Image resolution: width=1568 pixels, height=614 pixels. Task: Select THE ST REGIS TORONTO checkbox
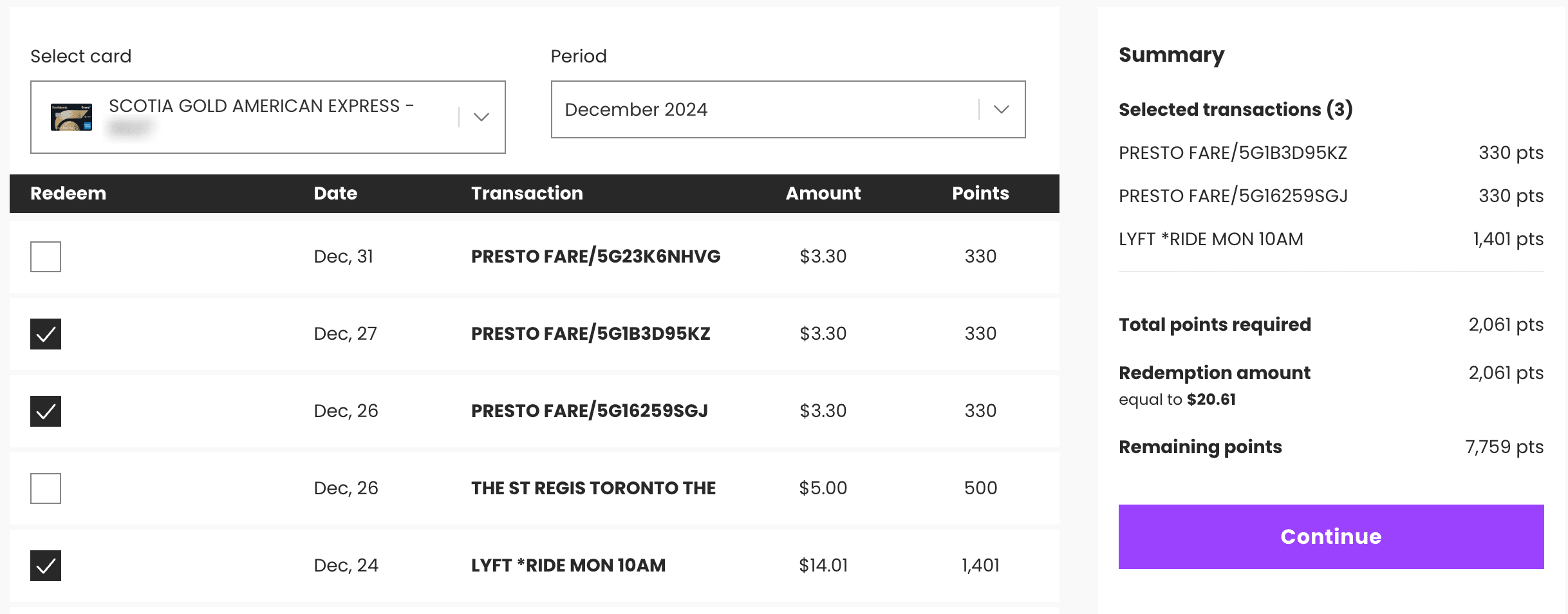pyautogui.click(x=46, y=488)
